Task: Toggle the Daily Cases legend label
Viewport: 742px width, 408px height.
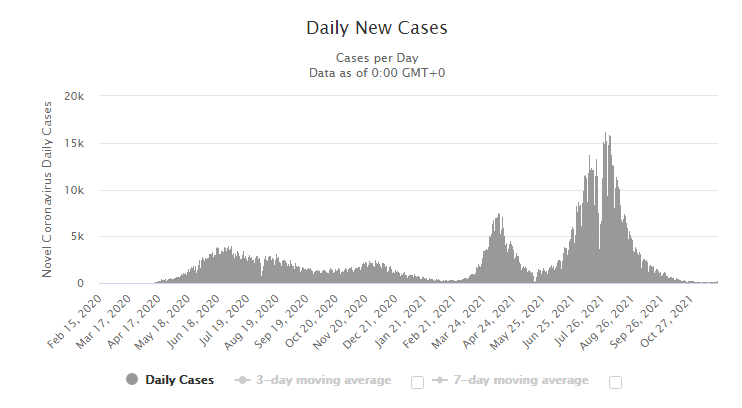Action: (181, 380)
